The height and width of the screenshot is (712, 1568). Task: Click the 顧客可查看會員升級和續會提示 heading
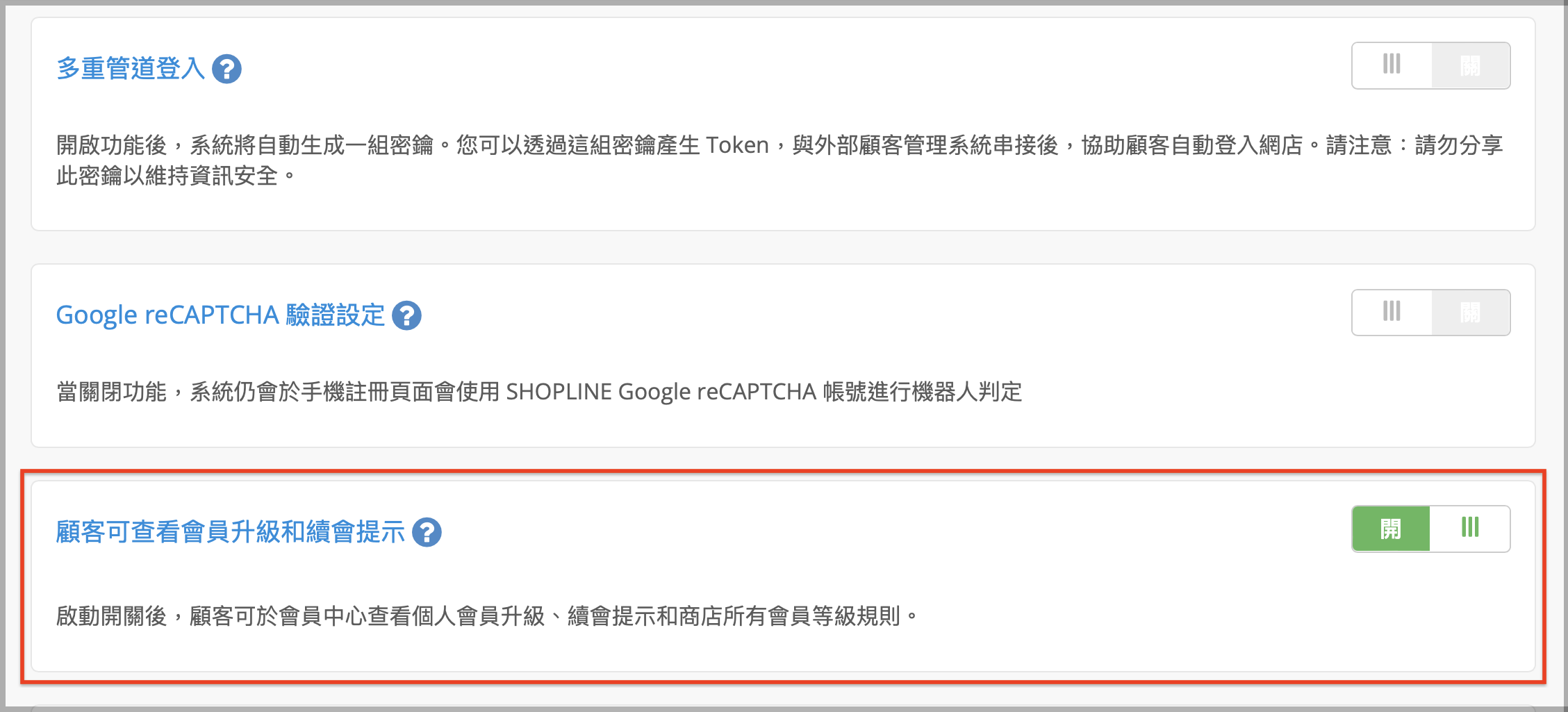click(231, 532)
